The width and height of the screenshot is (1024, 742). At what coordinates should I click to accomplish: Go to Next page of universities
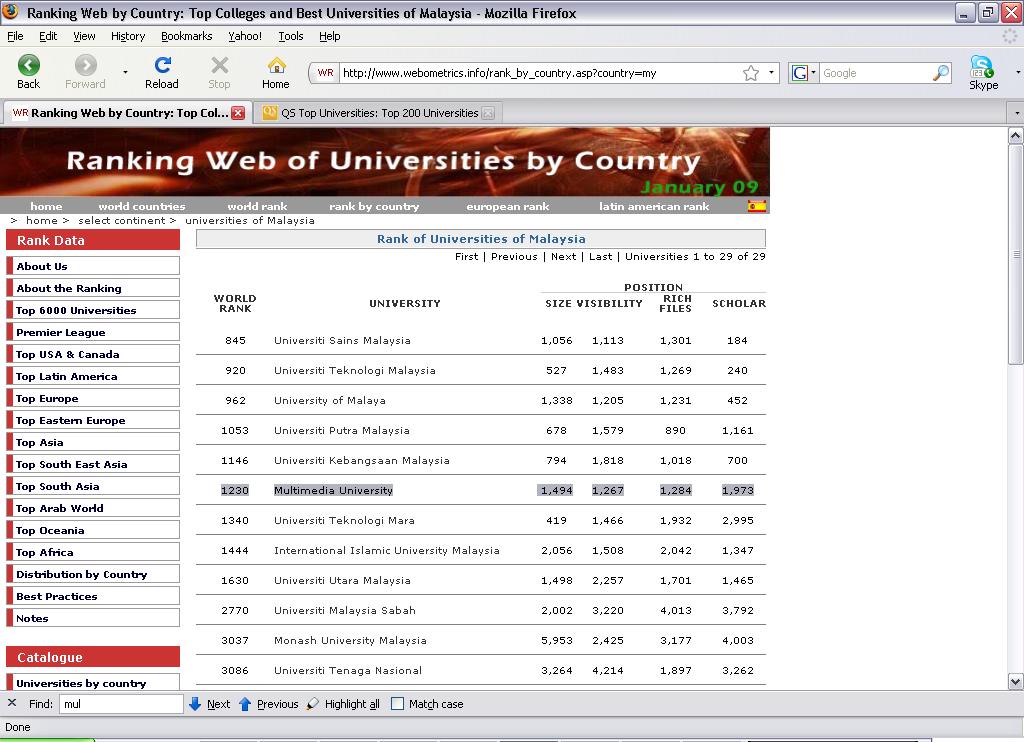(x=564, y=257)
